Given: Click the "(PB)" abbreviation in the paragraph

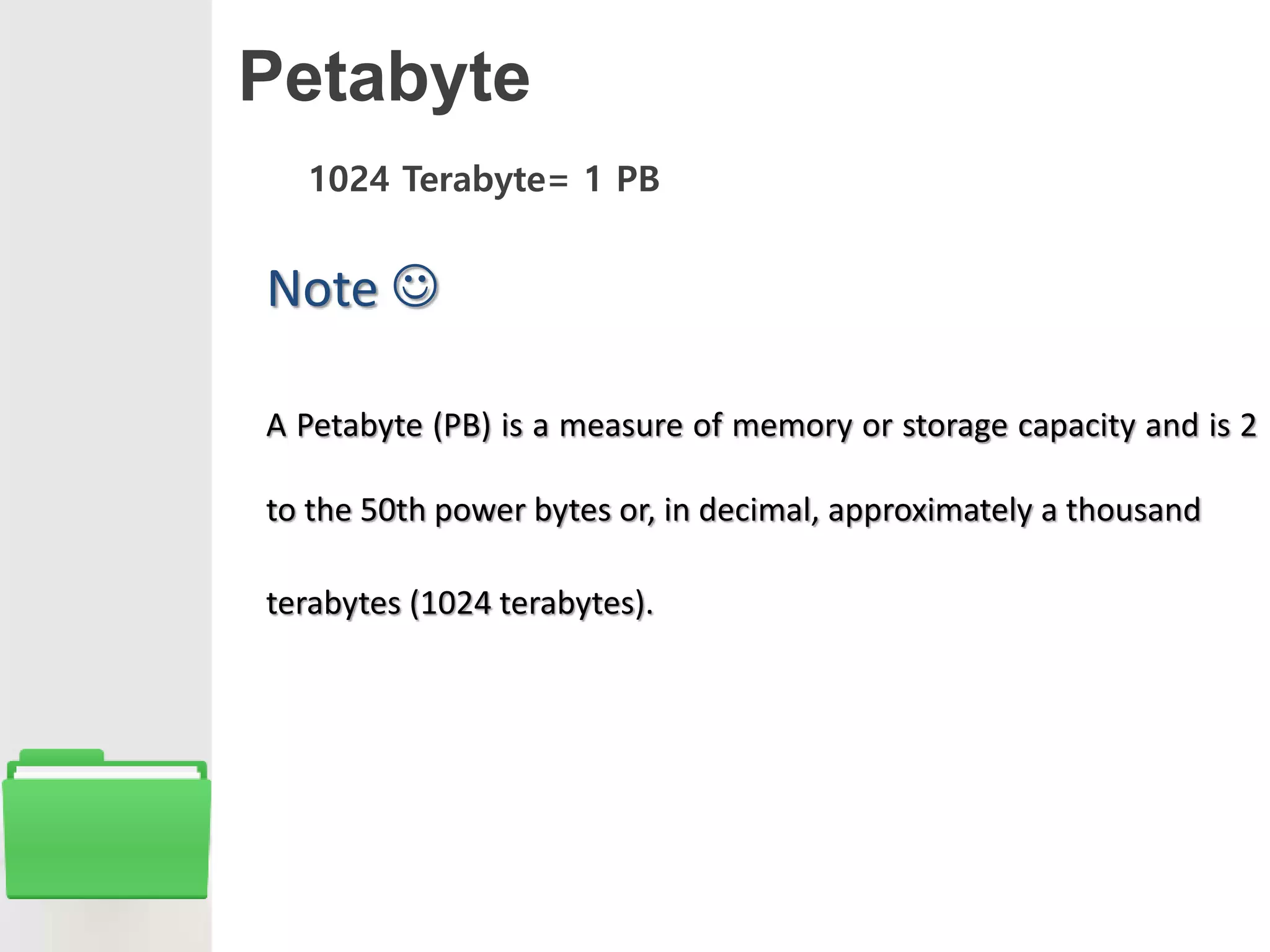Looking at the screenshot, I should [x=463, y=426].
